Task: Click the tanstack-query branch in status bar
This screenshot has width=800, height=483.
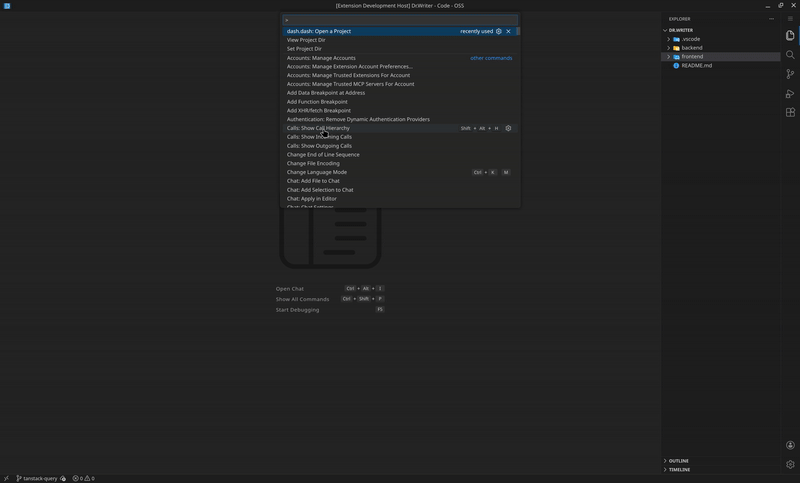Action: pyautogui.click(x=36, y=478)
